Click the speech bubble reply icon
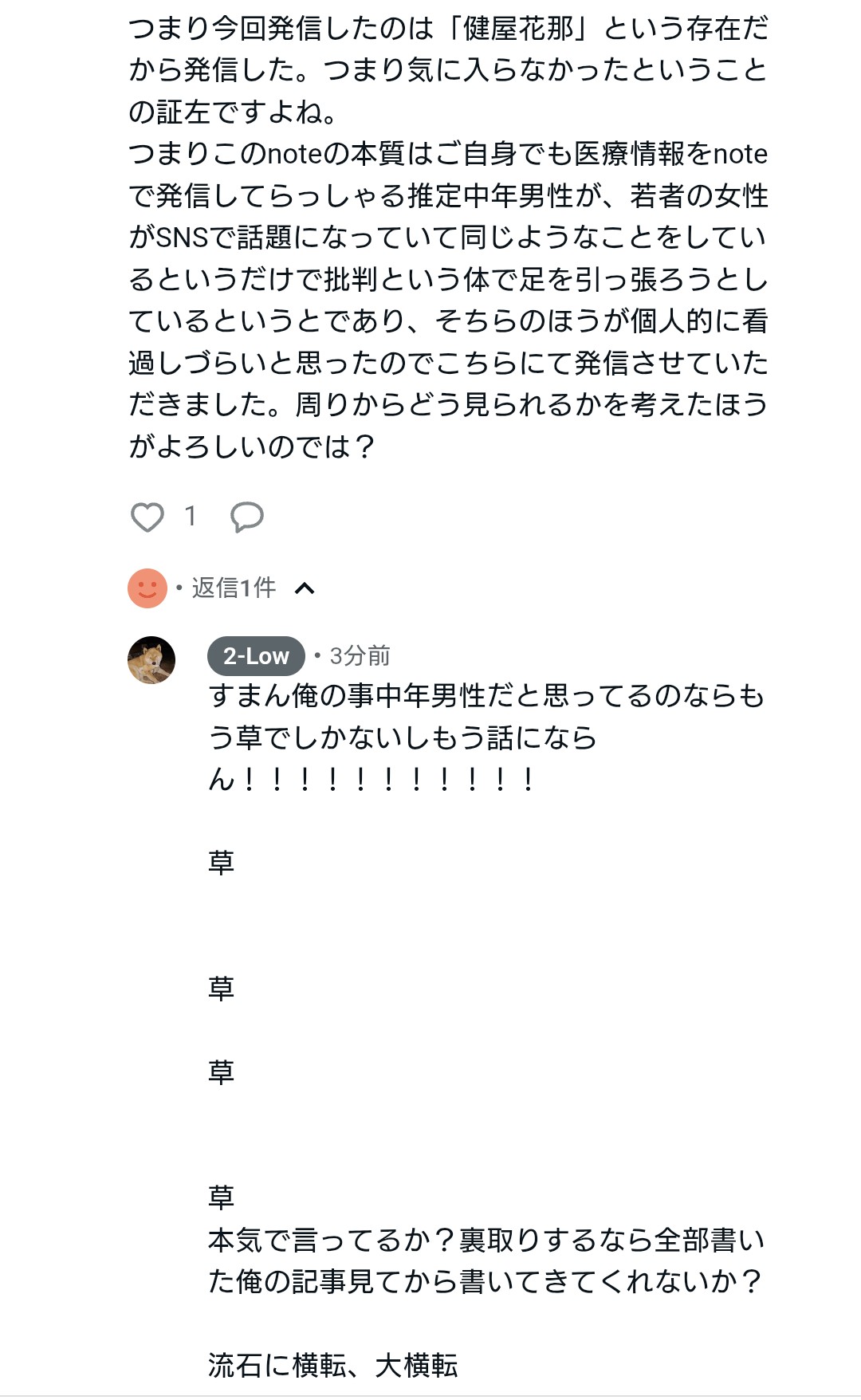Image resolution: width=861 pixels, height=1400 pixels. [x=247, y=517]
